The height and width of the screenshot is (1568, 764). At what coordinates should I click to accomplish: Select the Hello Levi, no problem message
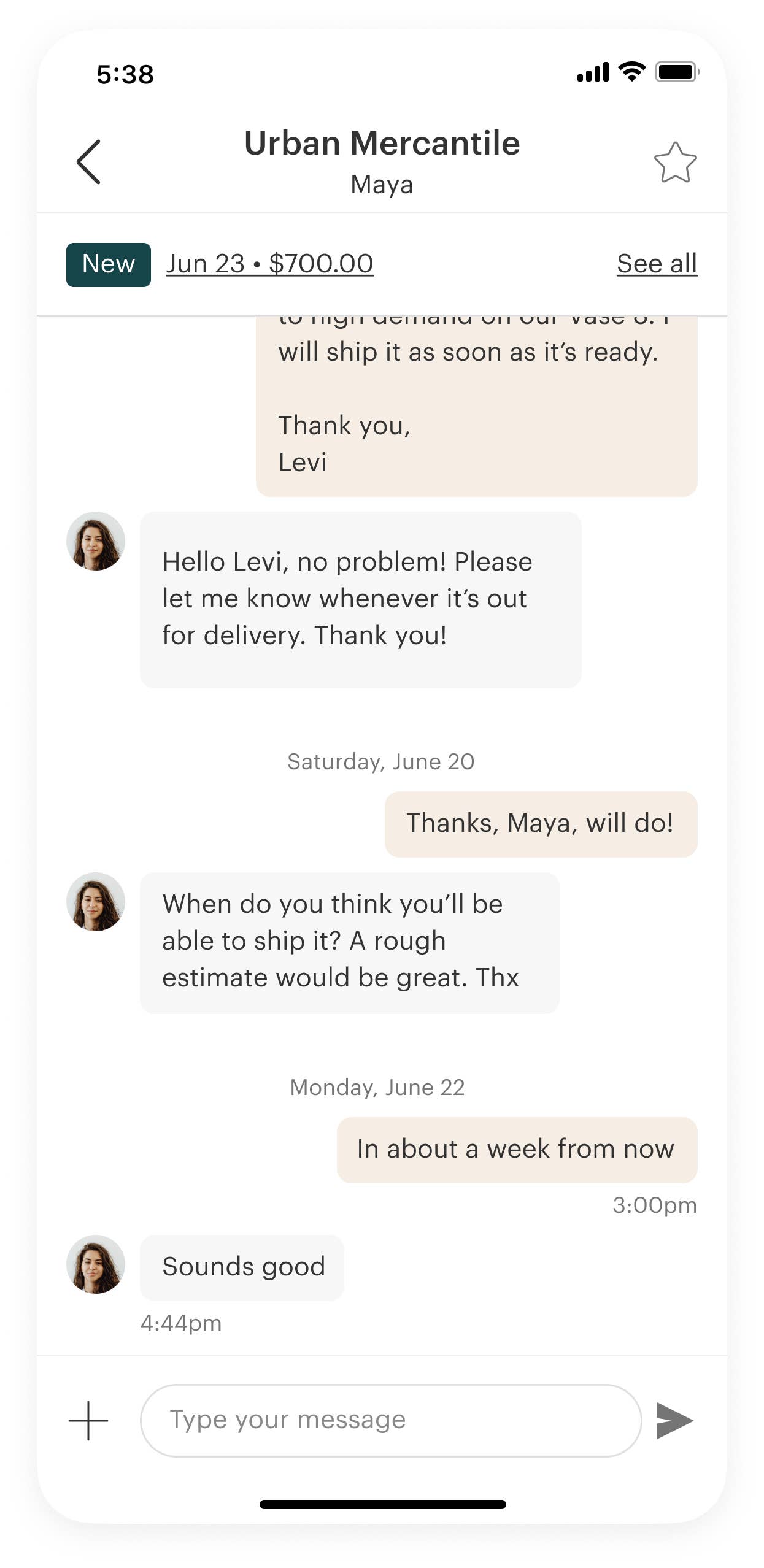click(x=360, y=599)
